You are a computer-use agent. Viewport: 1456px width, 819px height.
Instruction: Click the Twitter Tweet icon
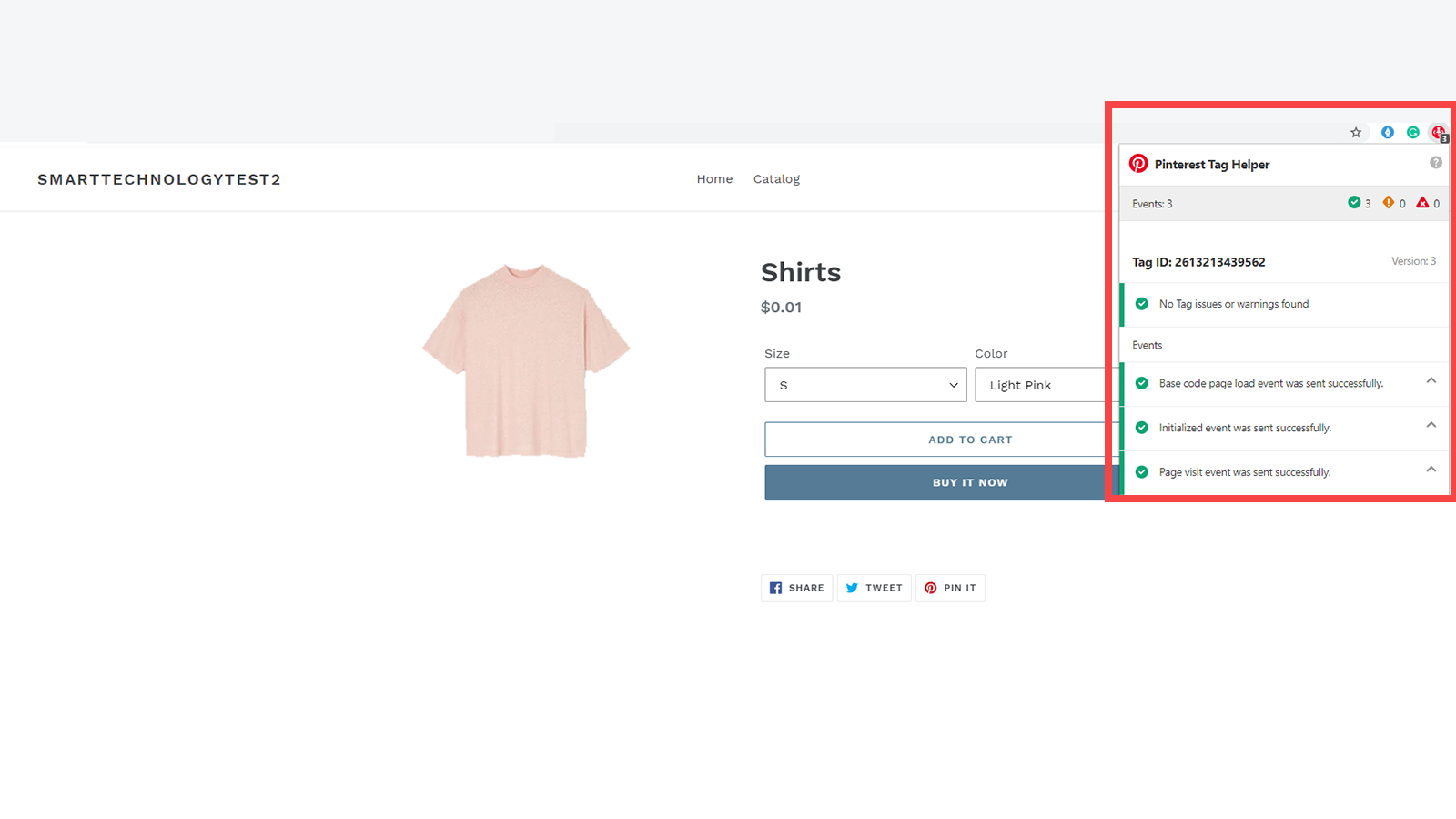click(852, 587)
